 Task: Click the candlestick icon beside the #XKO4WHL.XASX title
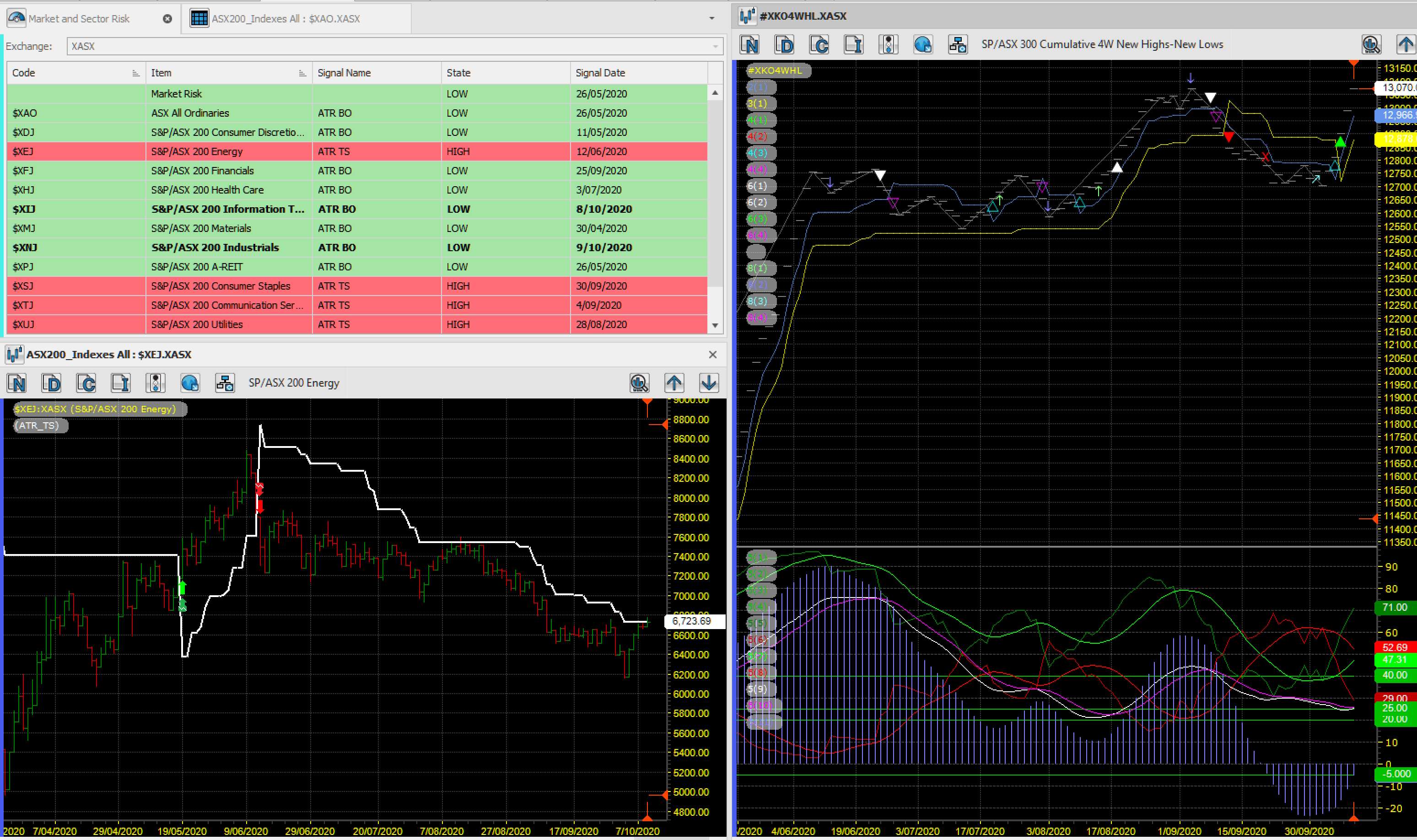(x=748, y=16)
